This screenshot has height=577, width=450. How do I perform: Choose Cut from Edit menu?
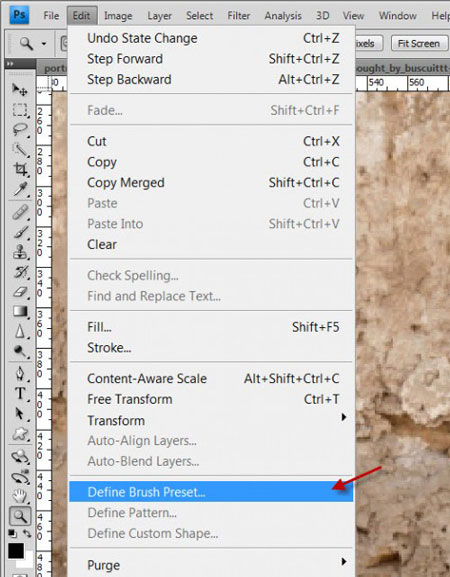(x=211, y=141)
